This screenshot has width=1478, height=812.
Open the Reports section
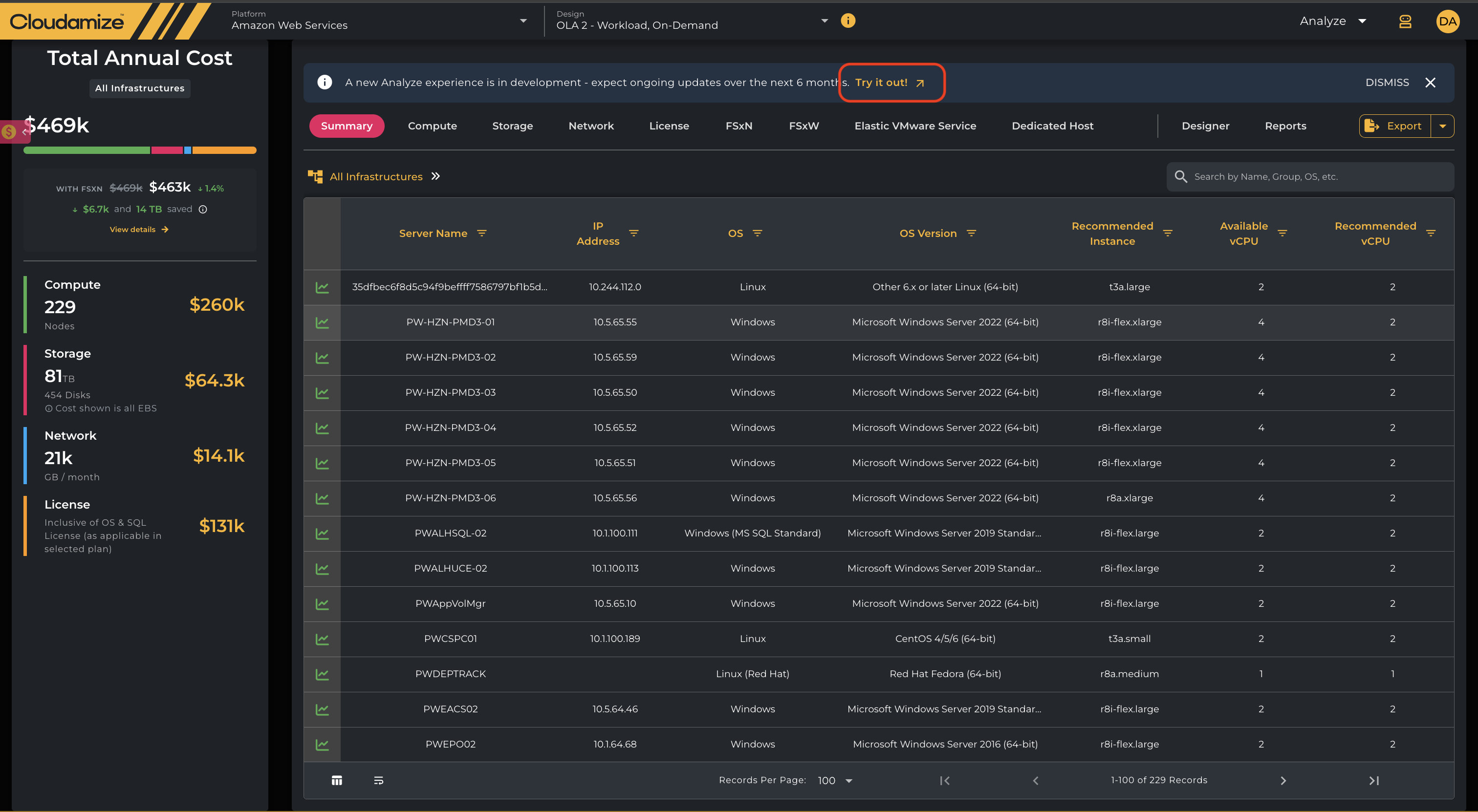(x=1285, y=126)
